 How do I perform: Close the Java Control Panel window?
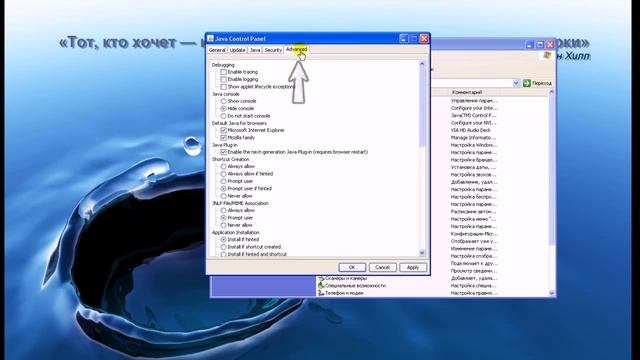(424, 38)
